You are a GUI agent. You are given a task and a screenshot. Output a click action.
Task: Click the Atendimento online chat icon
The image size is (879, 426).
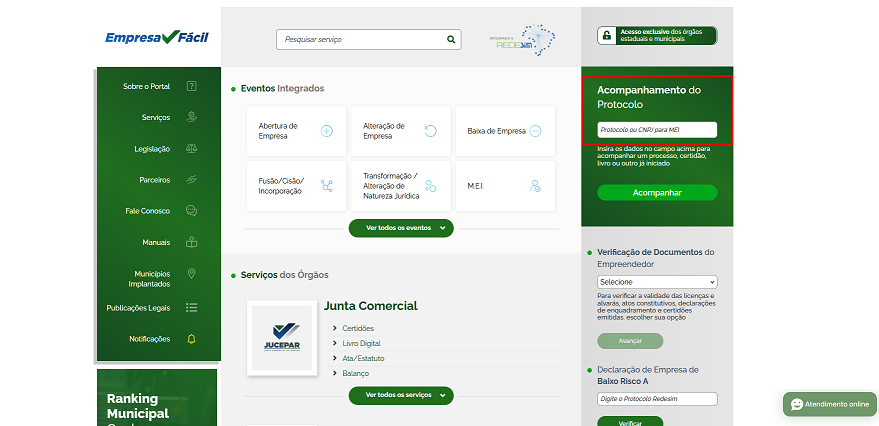(797, 404)
